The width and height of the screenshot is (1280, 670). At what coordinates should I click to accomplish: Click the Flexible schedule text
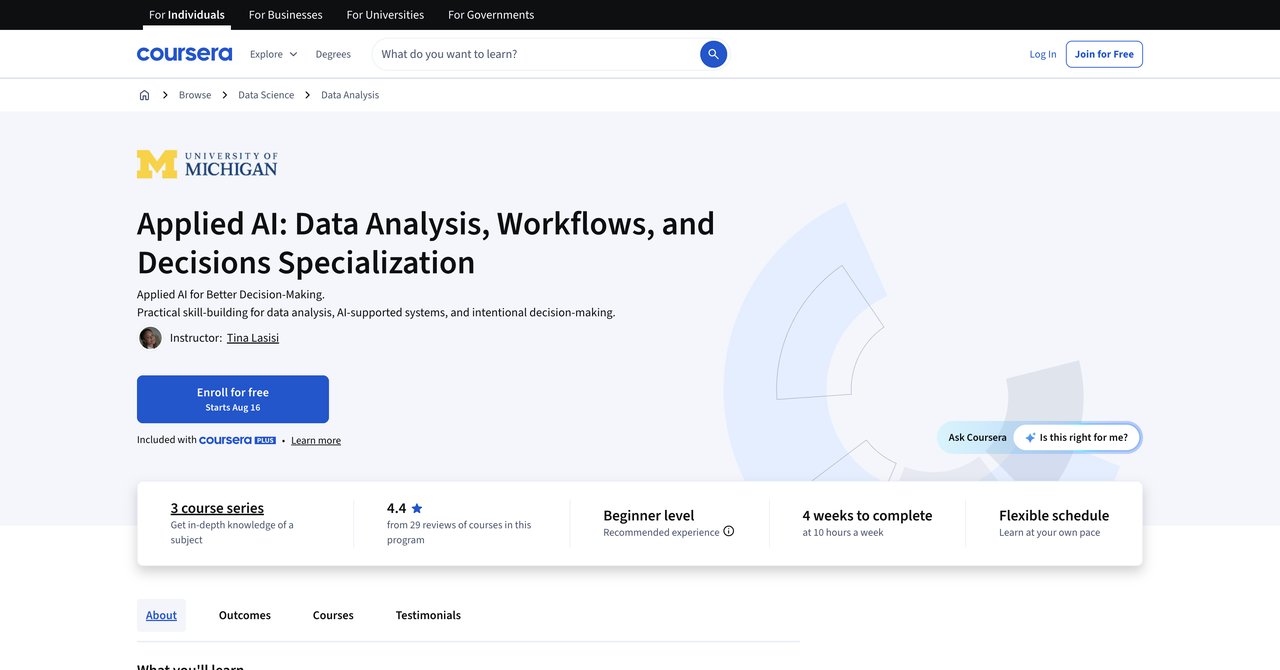[1054, 516]
